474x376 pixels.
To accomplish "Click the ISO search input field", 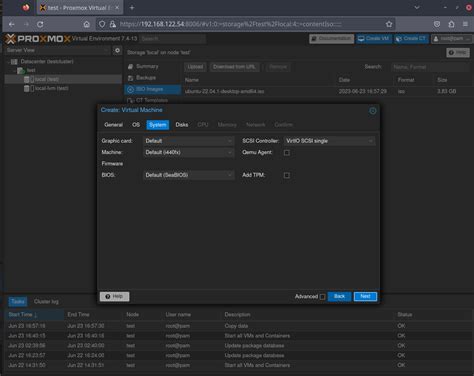I will pos(431,67).
